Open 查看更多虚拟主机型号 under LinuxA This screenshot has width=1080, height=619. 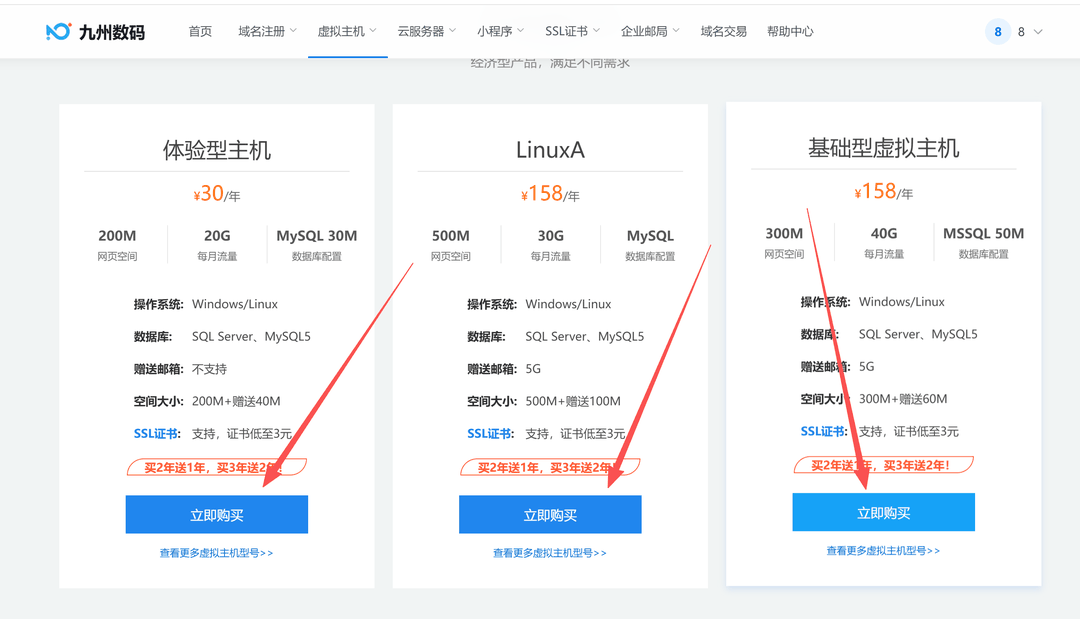(x=550, y=553)
